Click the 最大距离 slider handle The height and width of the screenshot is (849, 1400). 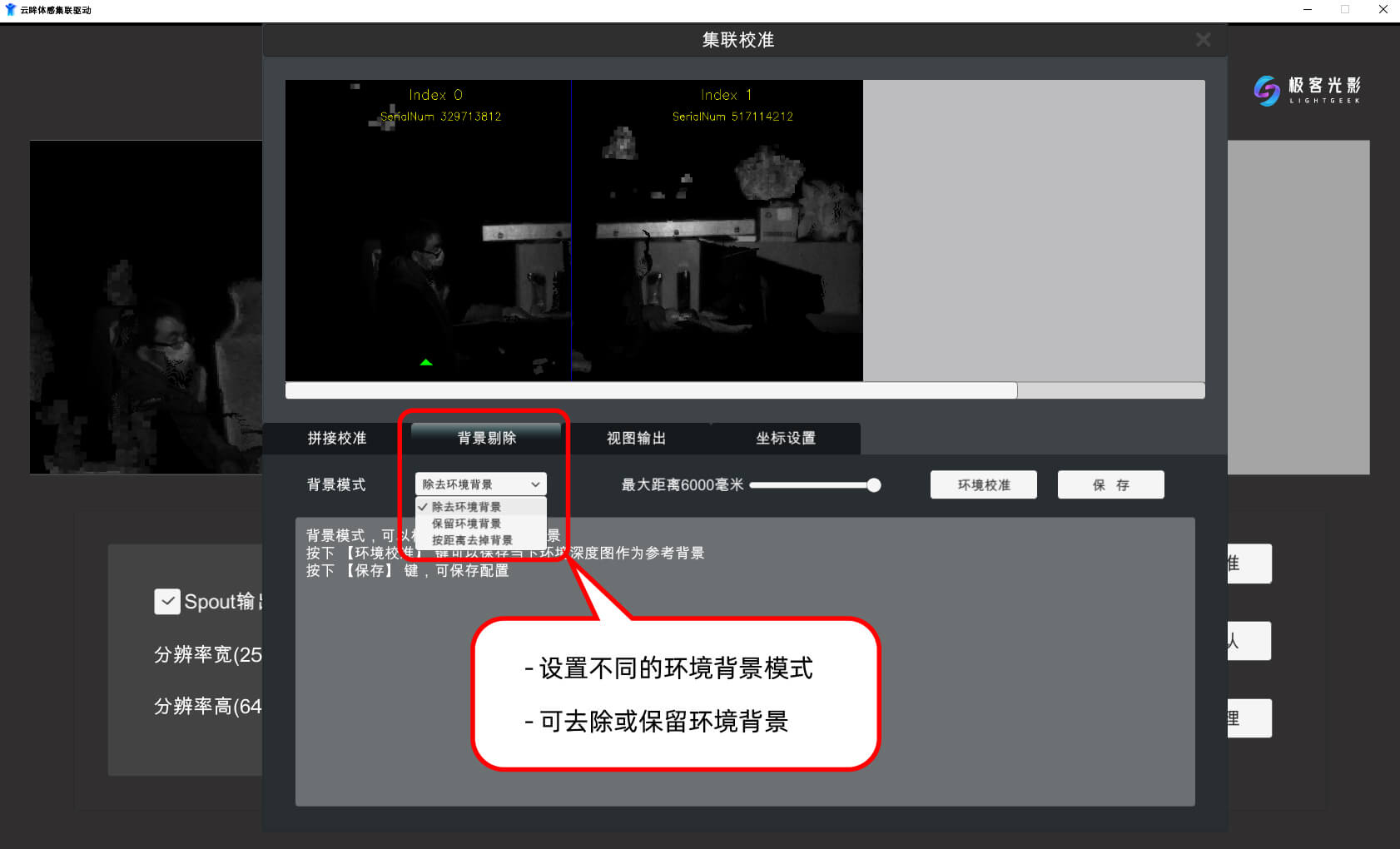pos(873,485)
